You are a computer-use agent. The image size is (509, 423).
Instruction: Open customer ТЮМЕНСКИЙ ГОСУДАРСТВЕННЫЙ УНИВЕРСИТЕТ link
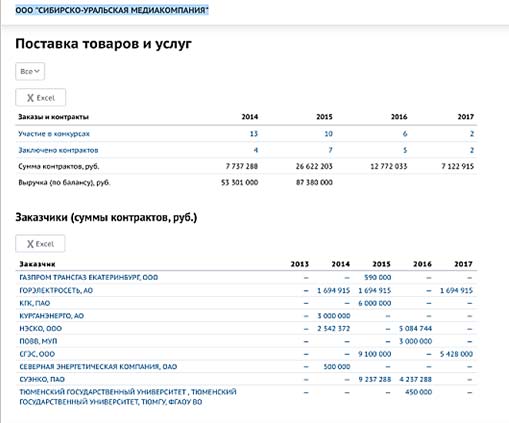[x=128, y=397]
